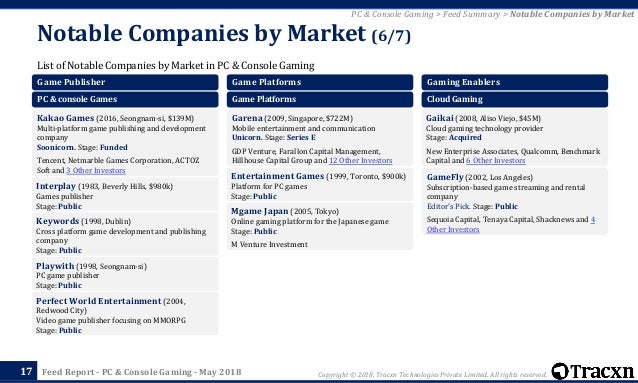Click the Gaikai company name

click(439, 118)
